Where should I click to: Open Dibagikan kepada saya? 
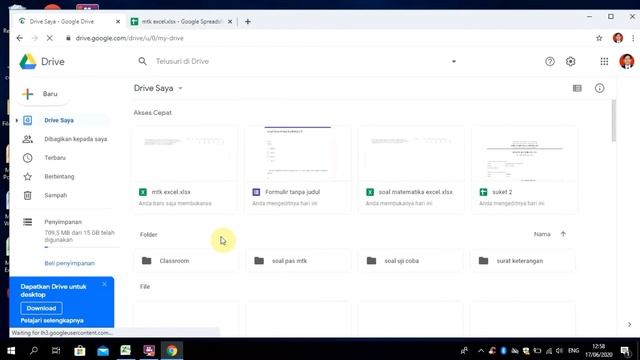pyautogui.click(x=76, y=139)
